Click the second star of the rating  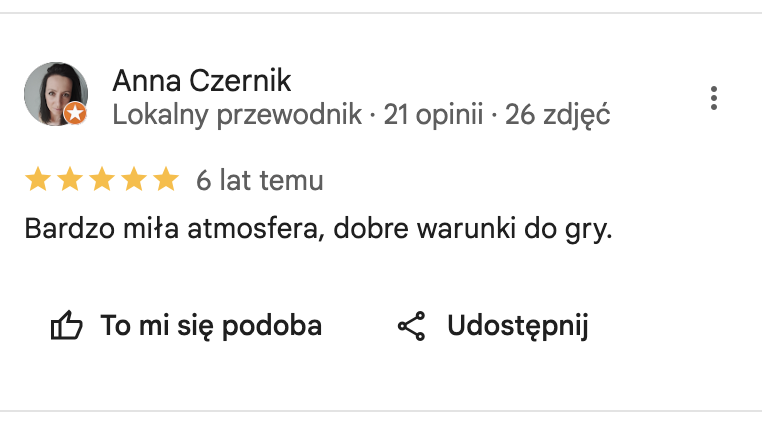point(70,181)
